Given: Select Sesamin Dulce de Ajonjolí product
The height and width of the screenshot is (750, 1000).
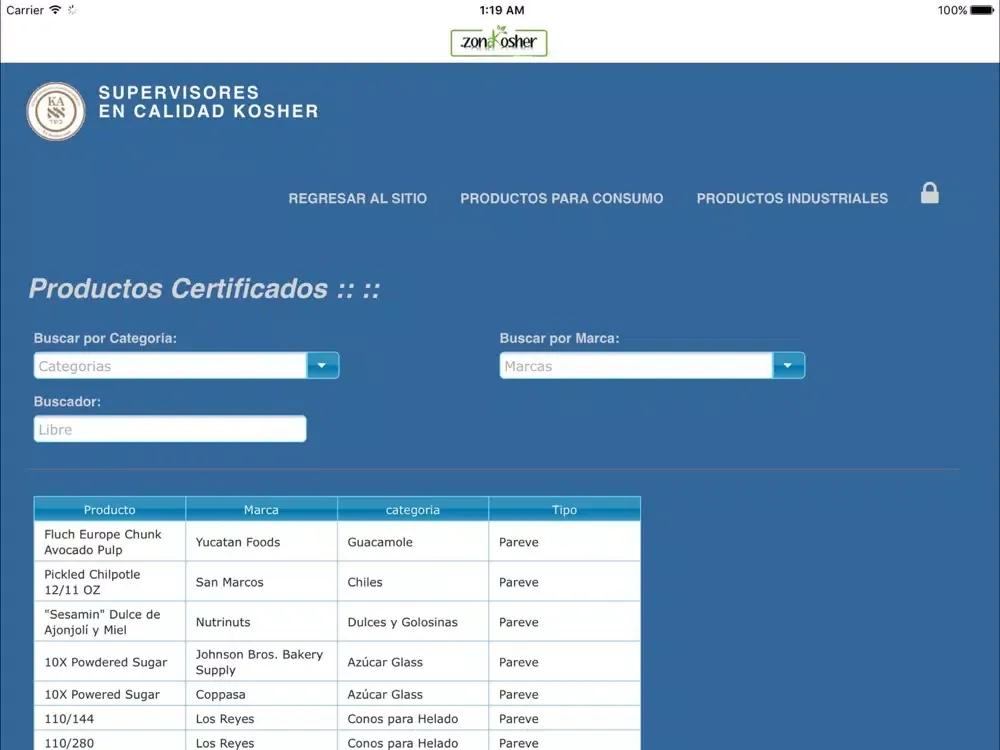Looking at the screenshot, I should [x=110, y=622].
